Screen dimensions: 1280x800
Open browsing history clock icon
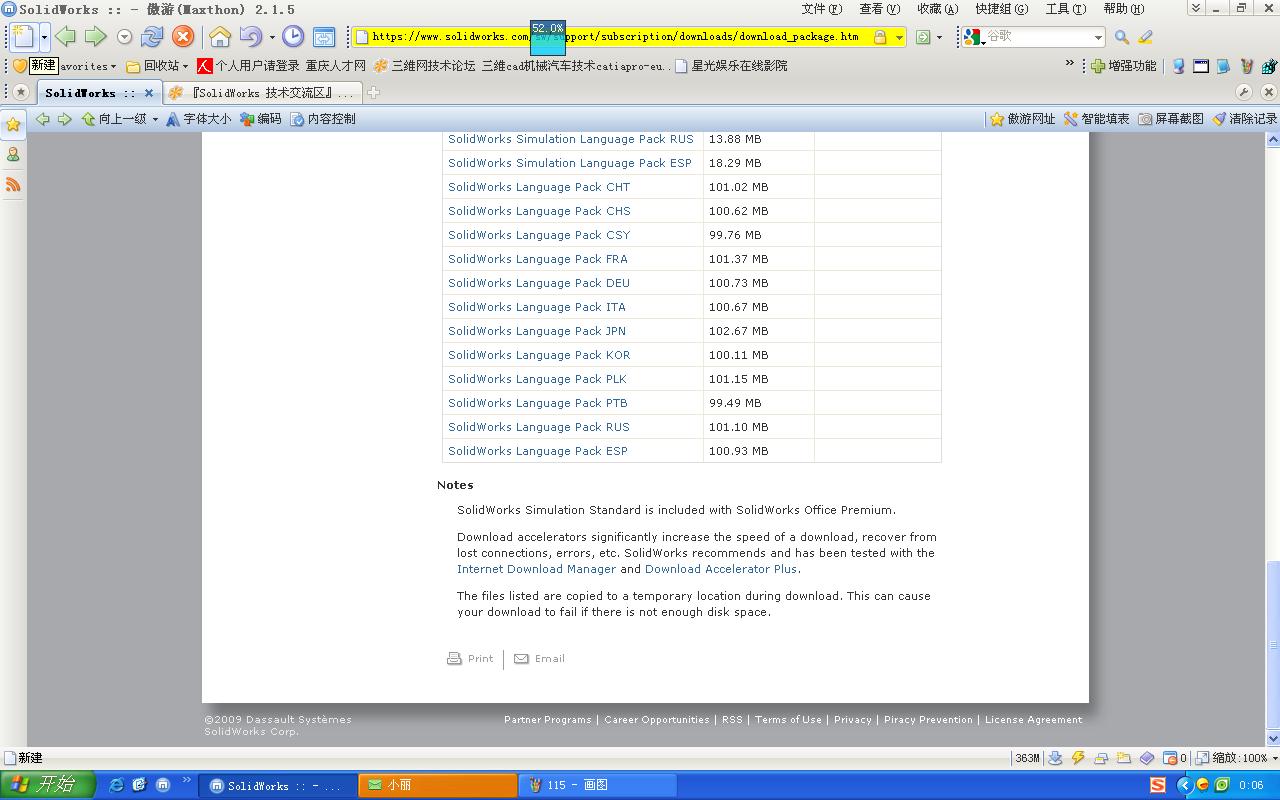coord(293,37)
